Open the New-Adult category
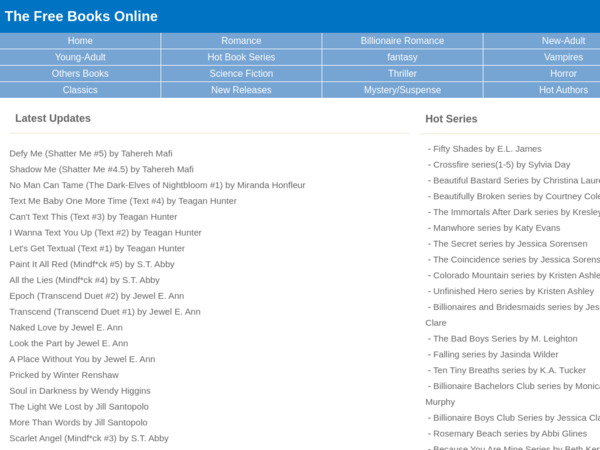Image resolution: width=600 pixels, height=450 pixels. 563,41
